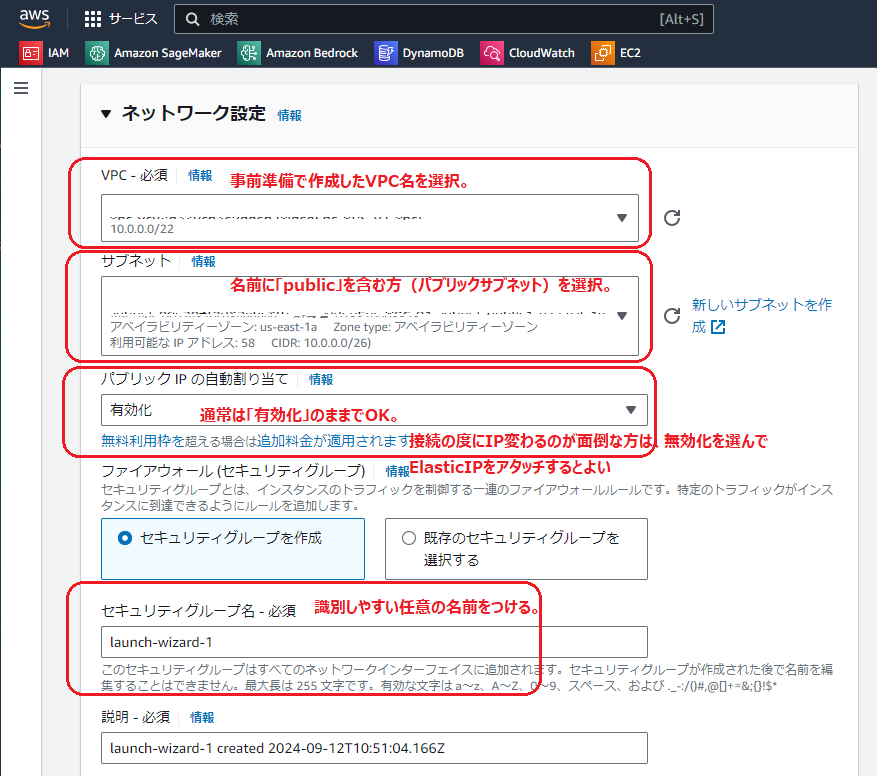Click the search magnifier icon

click(191, 18)
